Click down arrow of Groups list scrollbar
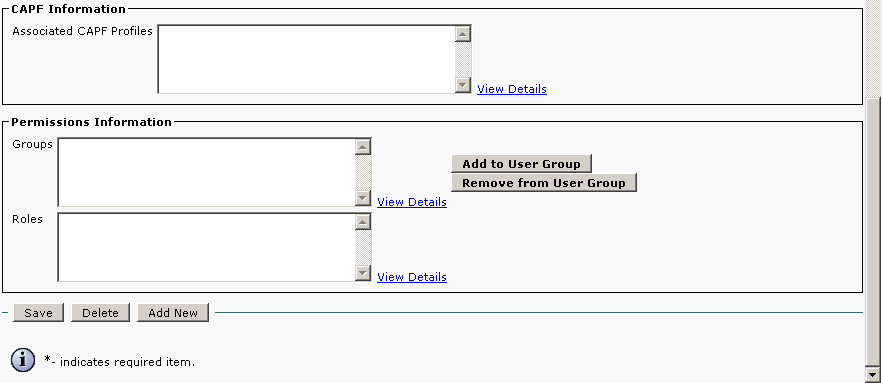The width and height of the screenshot is (882, 383). point(363,198)
